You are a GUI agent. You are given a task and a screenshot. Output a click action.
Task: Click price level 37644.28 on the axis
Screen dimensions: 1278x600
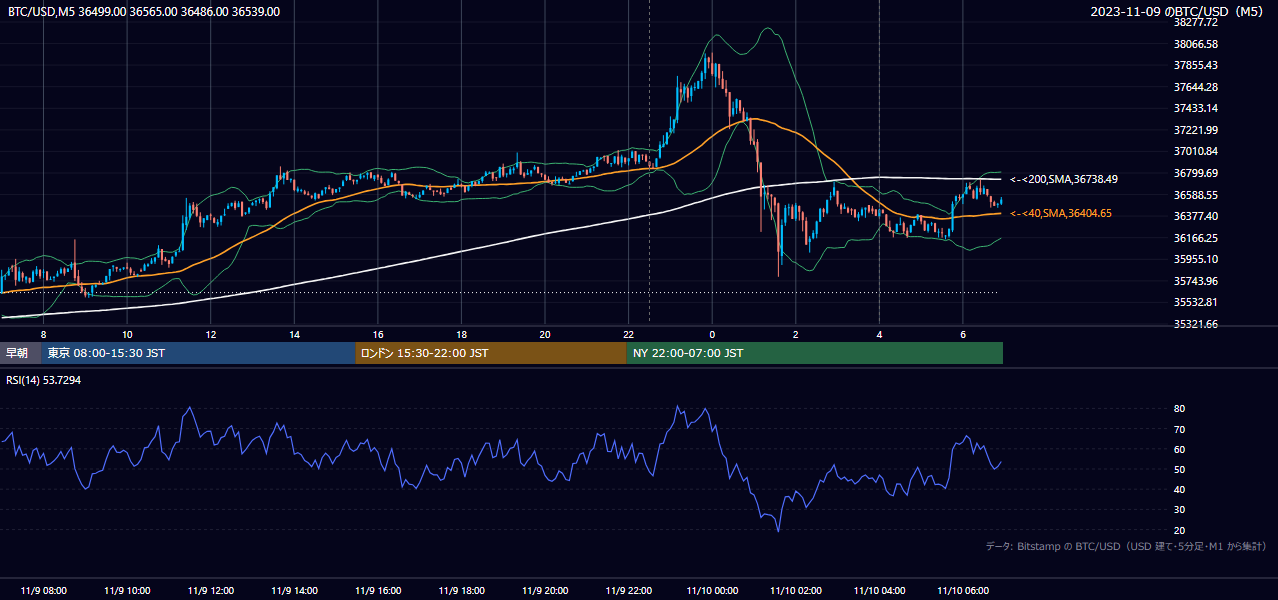click(x=1195, y=87)
